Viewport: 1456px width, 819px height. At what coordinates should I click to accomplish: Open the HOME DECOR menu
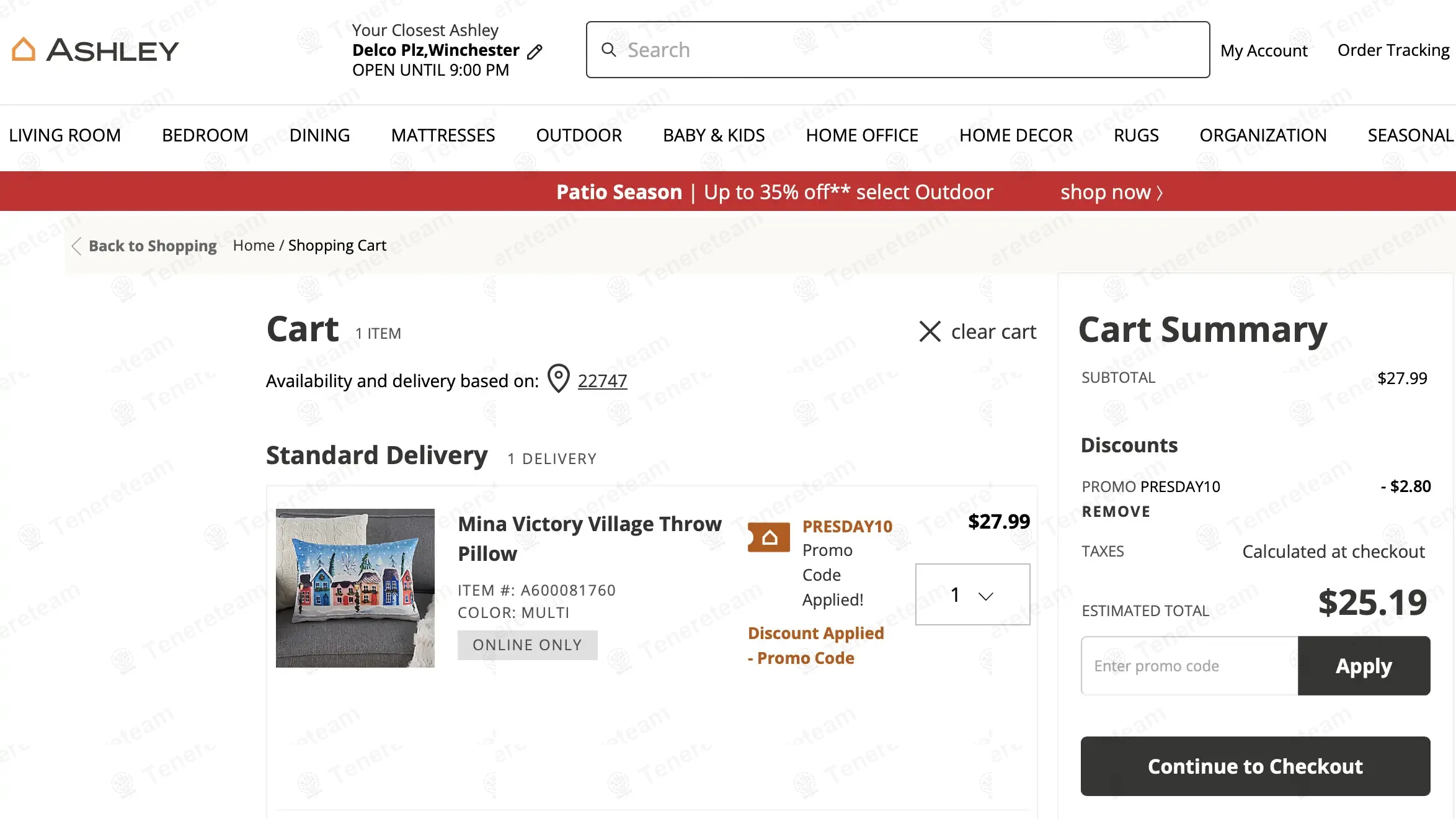1016,135
